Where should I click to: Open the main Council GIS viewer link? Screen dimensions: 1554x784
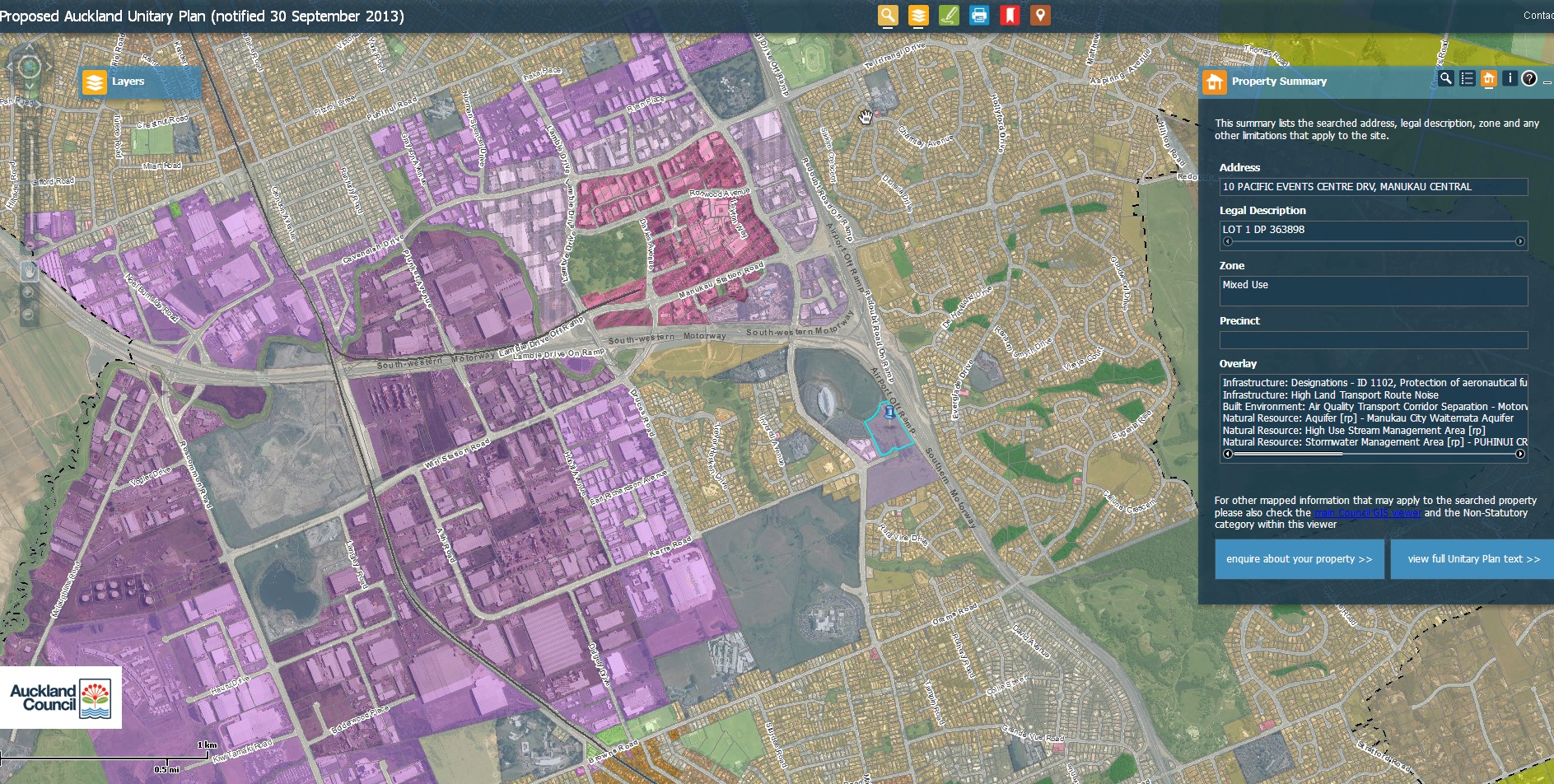[1367, 513]
